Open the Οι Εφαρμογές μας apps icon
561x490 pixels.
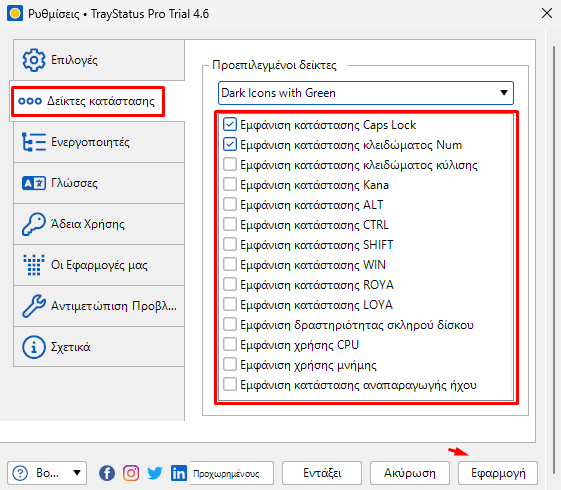point(34,265)
